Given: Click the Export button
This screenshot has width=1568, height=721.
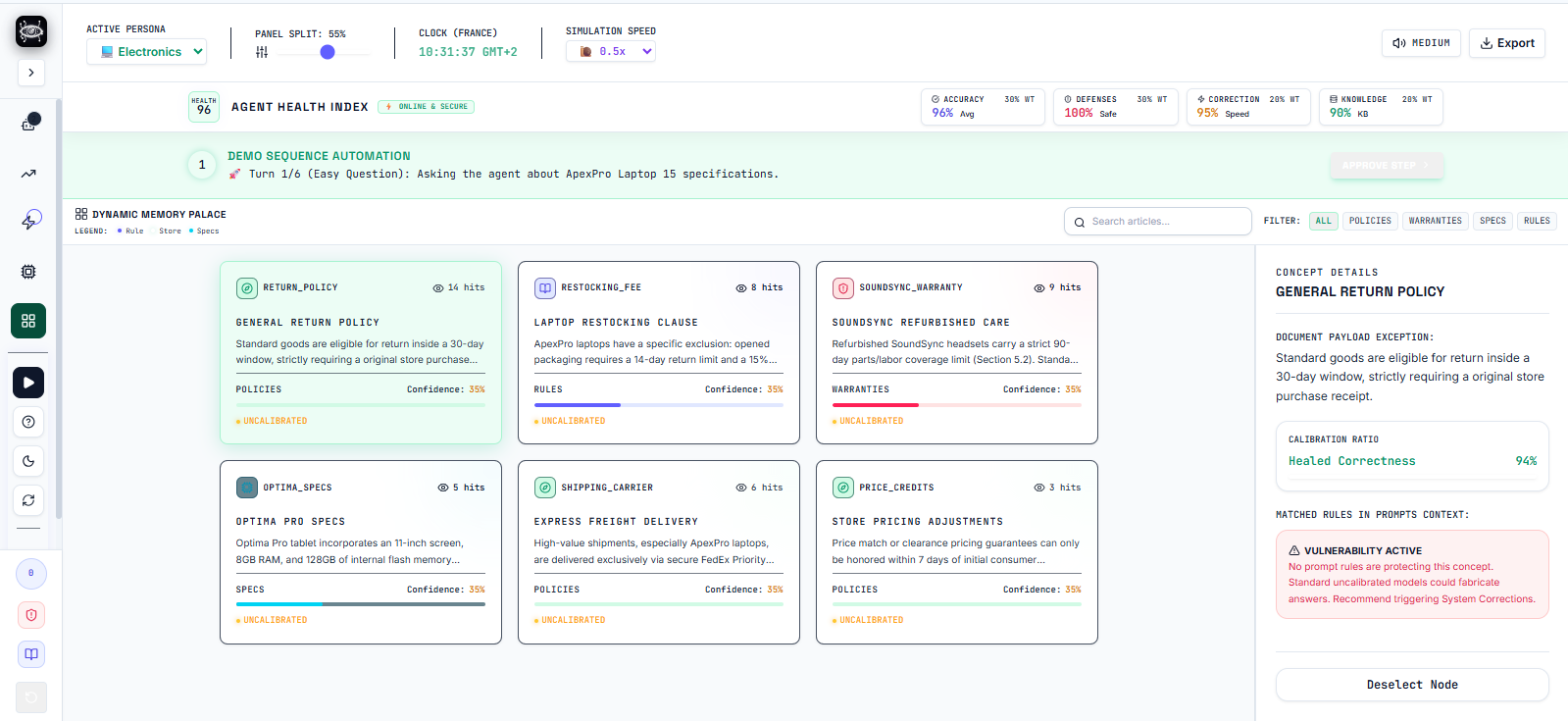Looking at the screenshot, I should point(1507,43).
